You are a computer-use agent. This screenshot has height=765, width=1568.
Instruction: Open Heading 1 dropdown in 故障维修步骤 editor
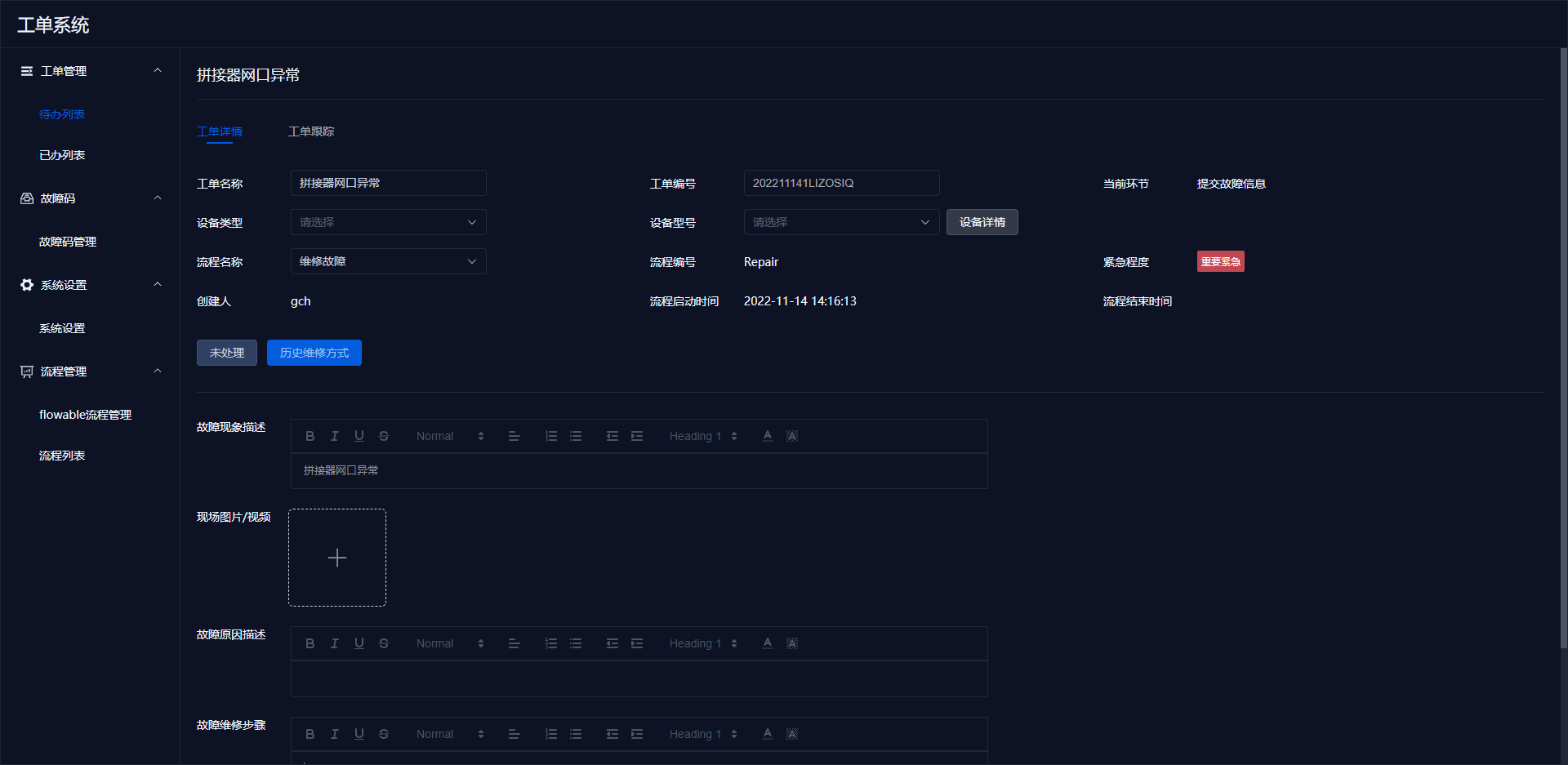703,734
